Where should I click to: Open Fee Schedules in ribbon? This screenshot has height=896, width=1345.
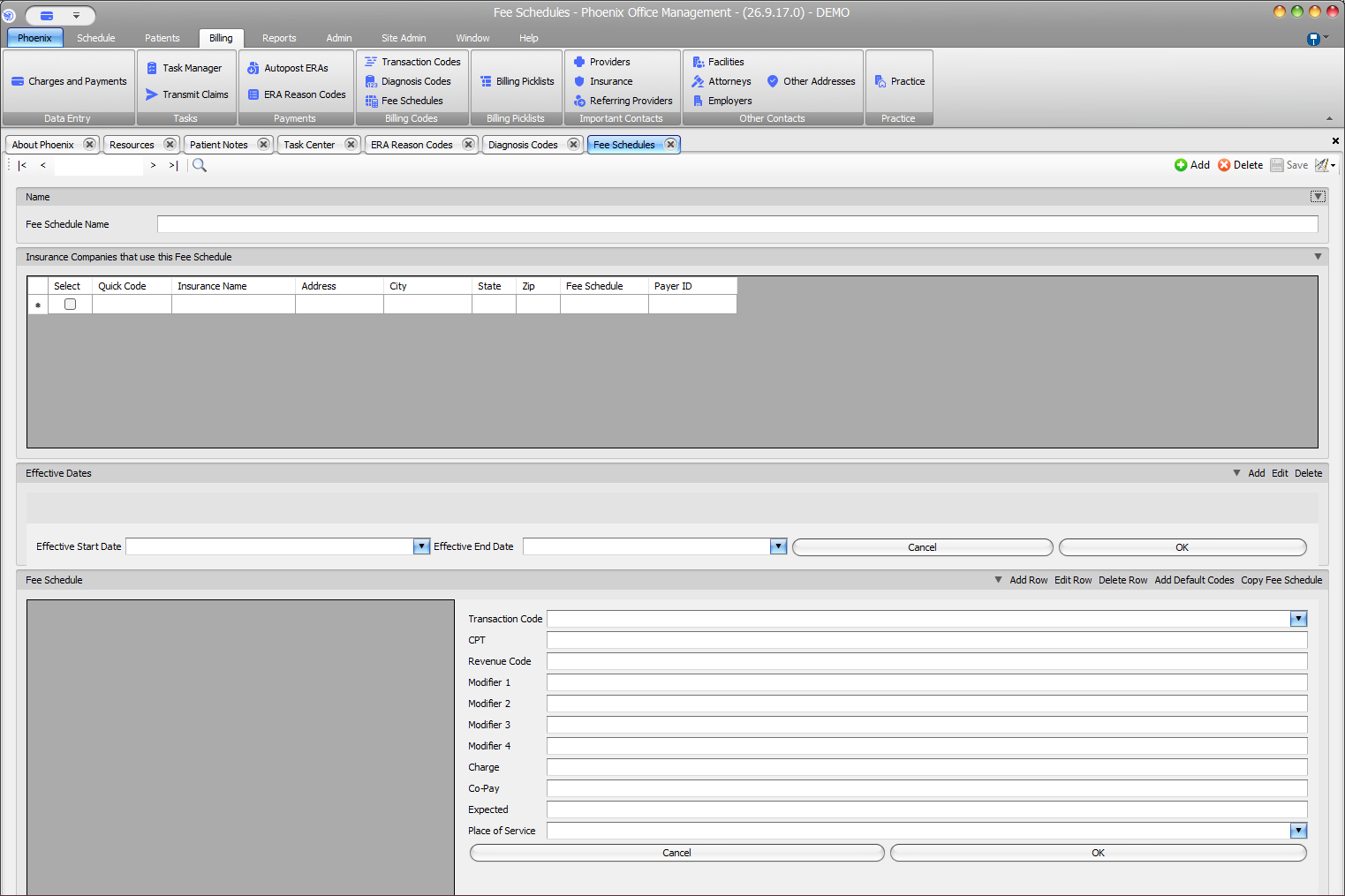(404, 101)
